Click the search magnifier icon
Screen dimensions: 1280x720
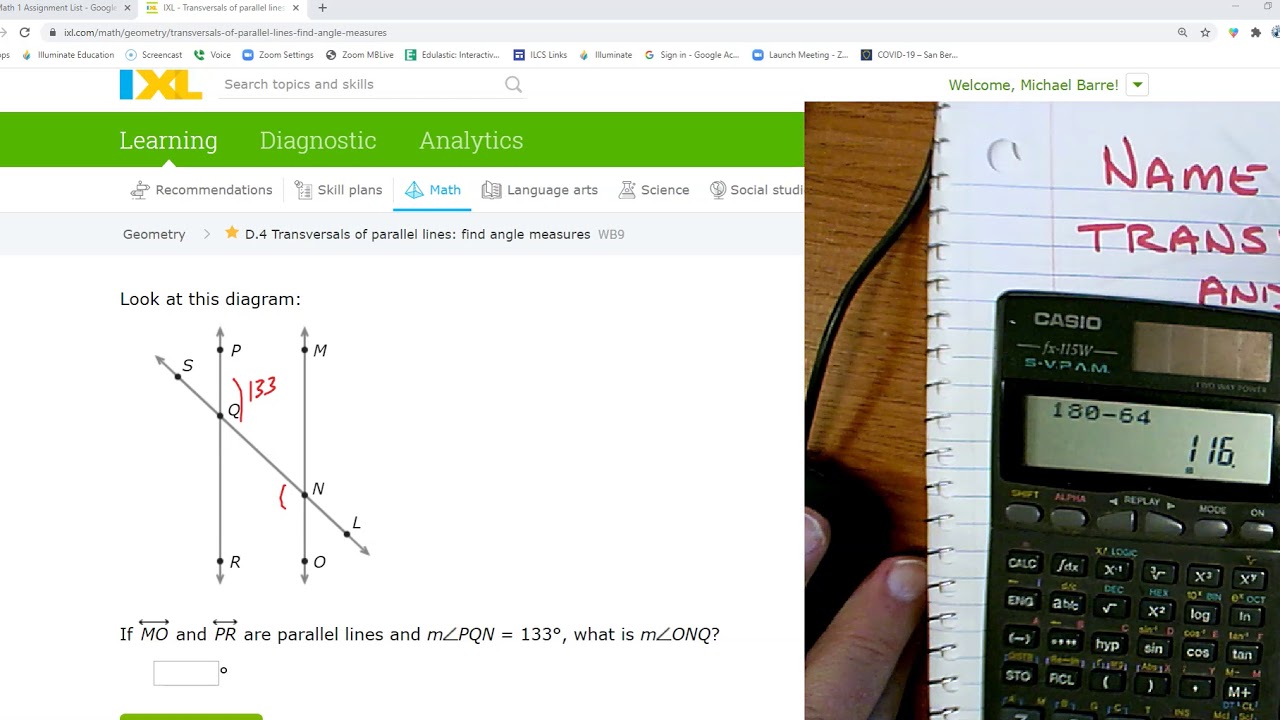[513, 85]
